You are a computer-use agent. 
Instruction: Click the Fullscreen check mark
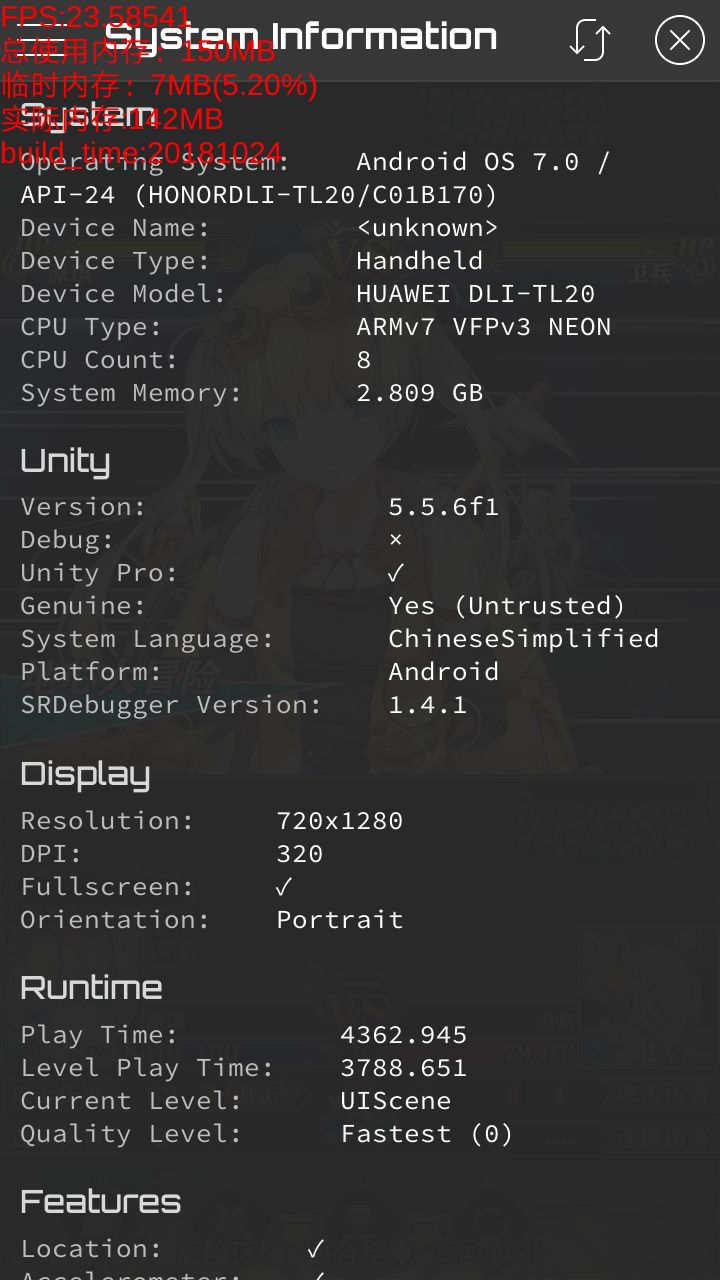[284, 886]
